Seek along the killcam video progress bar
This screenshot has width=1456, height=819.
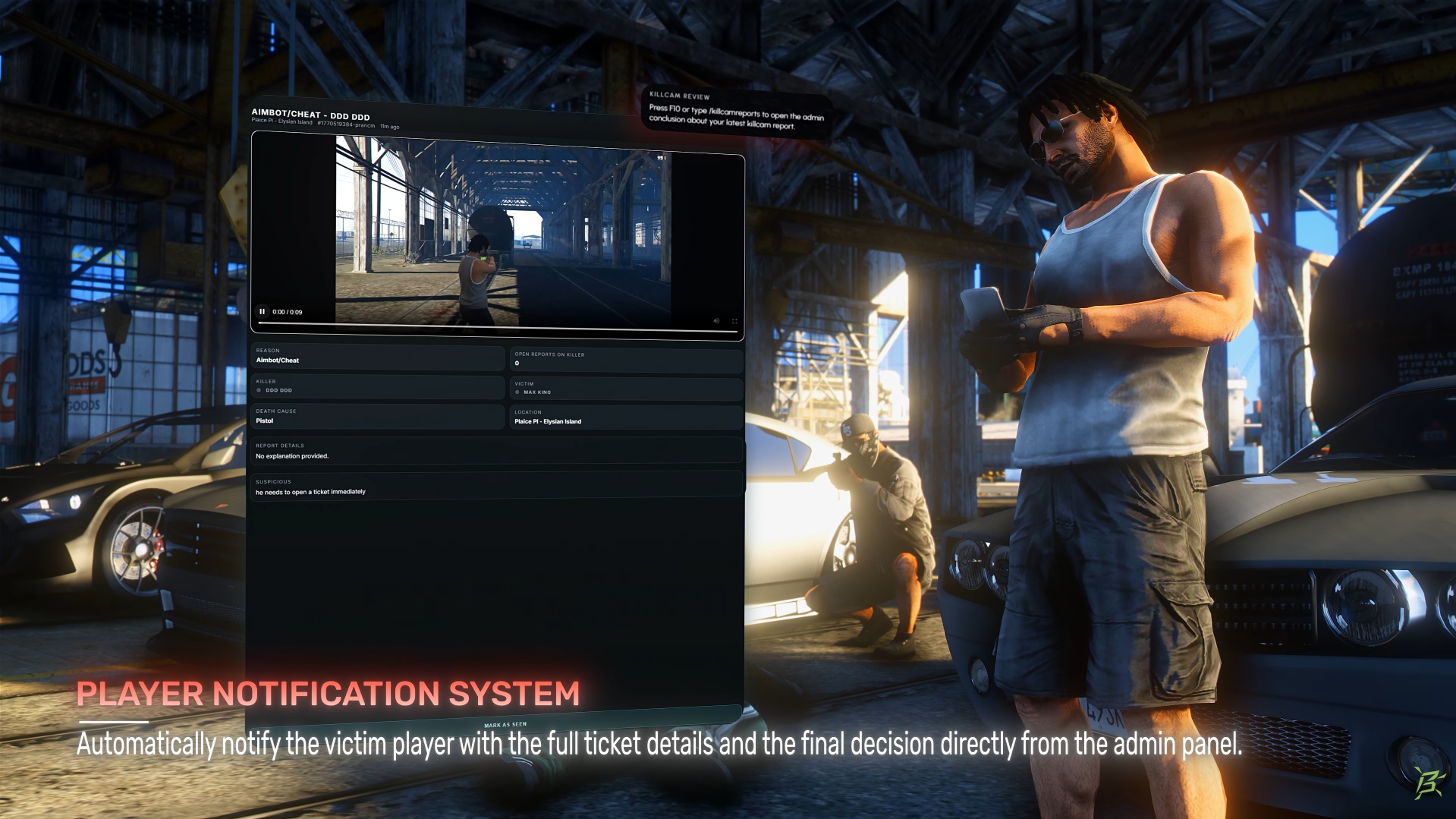coord(498,327)
